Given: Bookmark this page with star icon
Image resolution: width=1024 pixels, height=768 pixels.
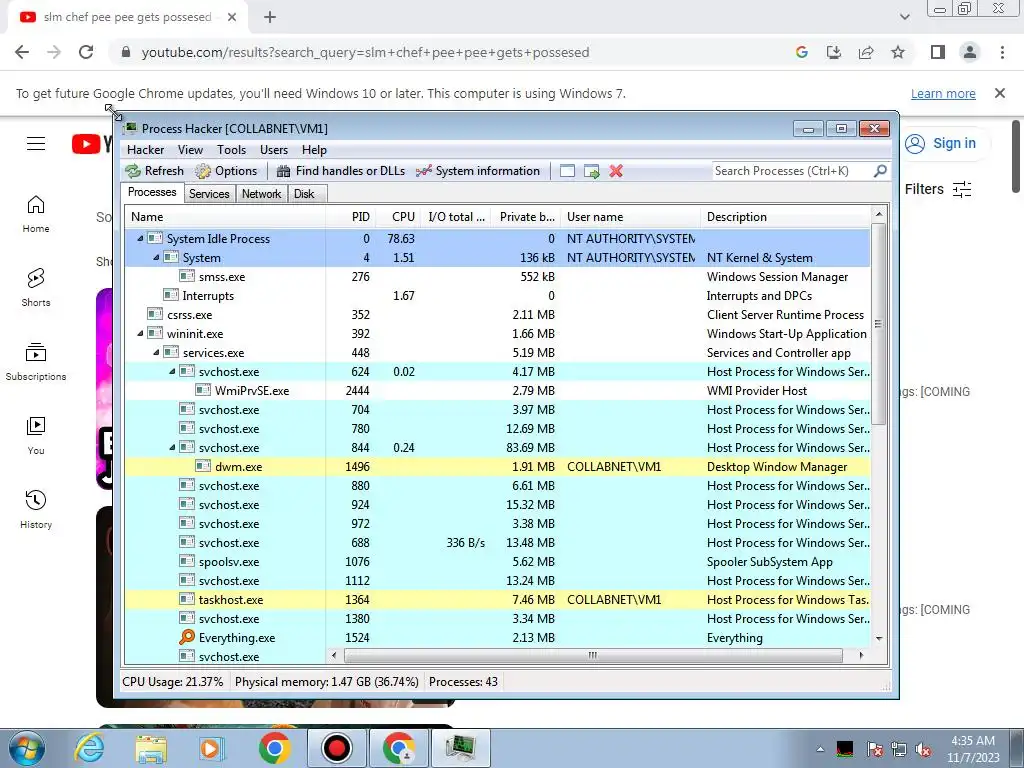Looking at the screenshot, I should coord(898,52).
